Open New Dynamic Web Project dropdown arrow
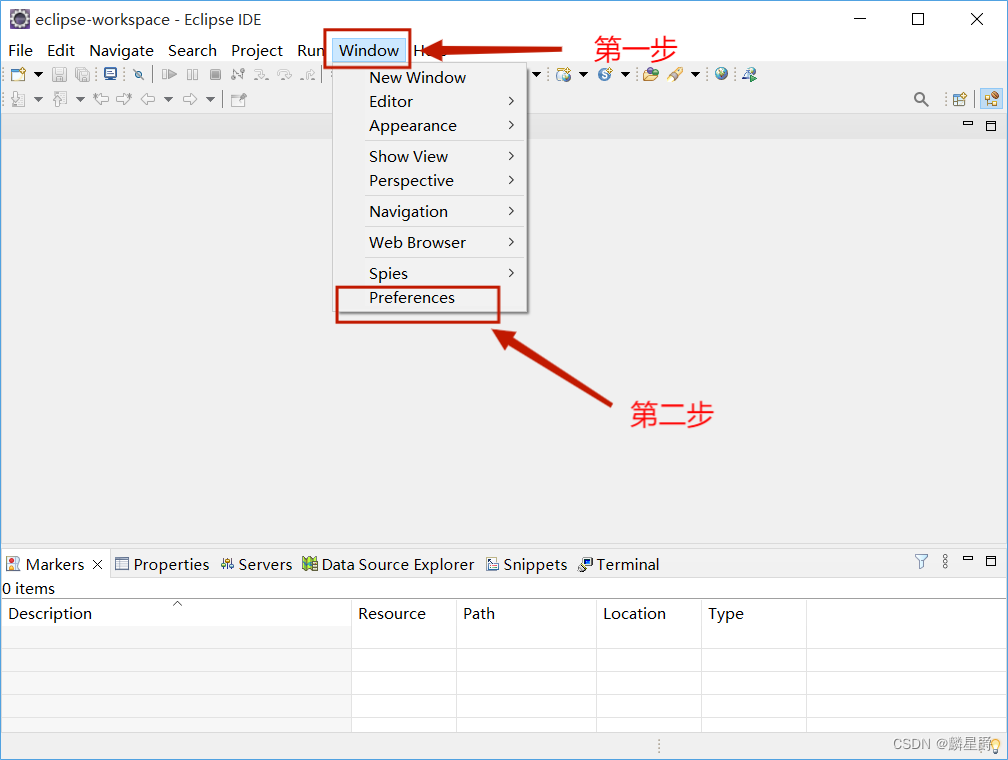Viewport: 1008px width, 760px height. [x=584, y=75]
